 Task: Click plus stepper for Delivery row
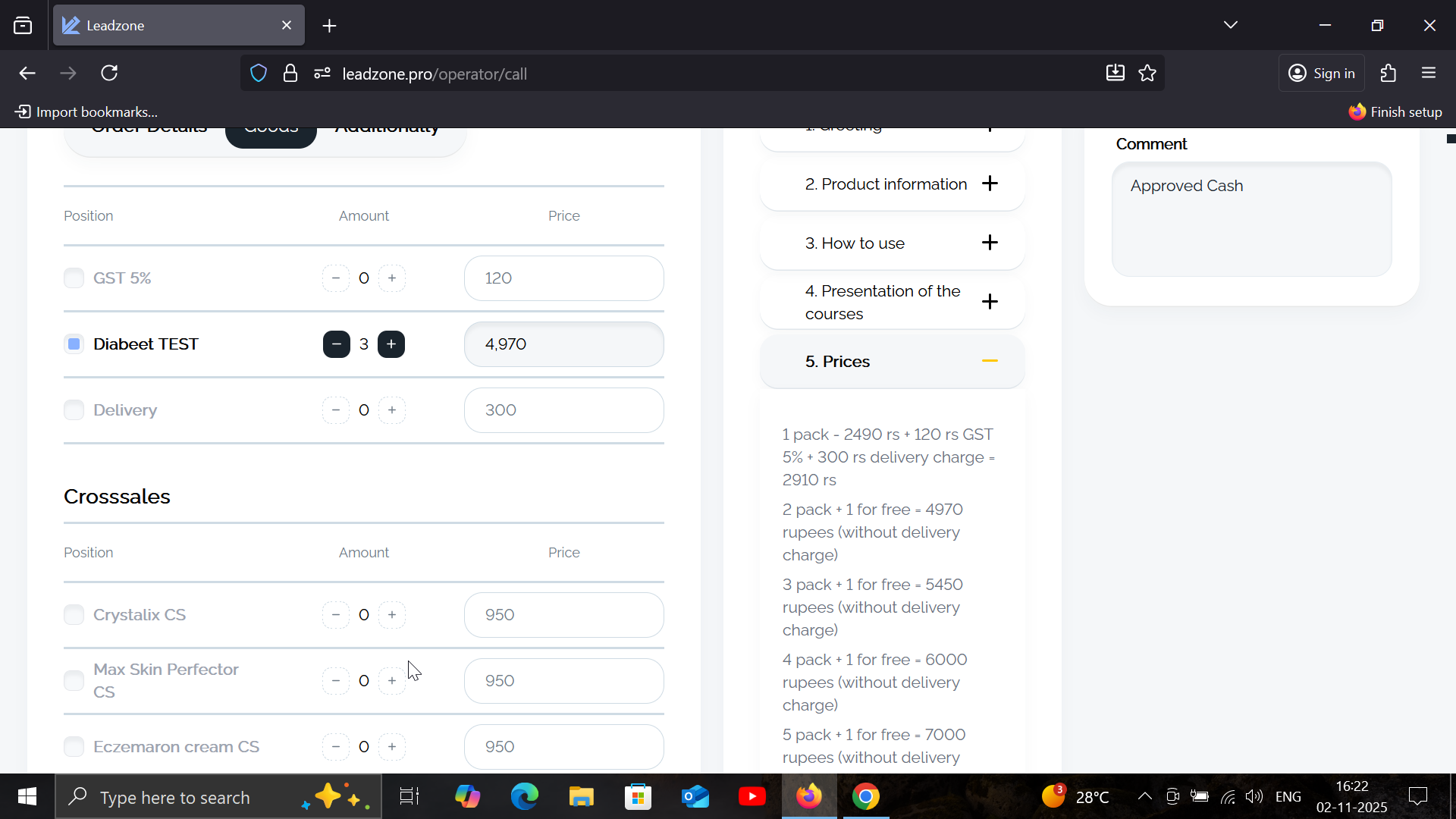click(391, 410)
